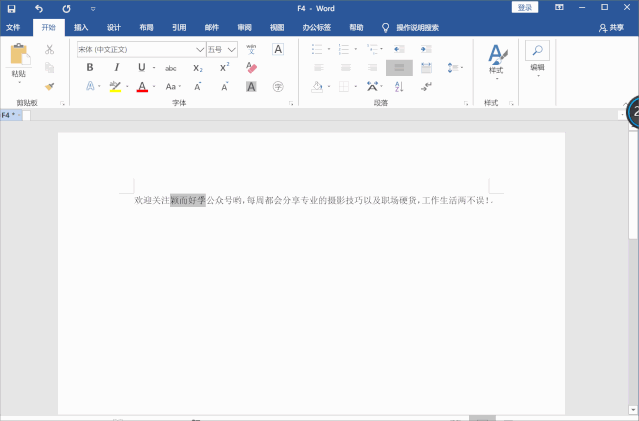This screenshot has width=639, height=421.
Task: Click the Cut scissors icon
Action: [49, 49]
